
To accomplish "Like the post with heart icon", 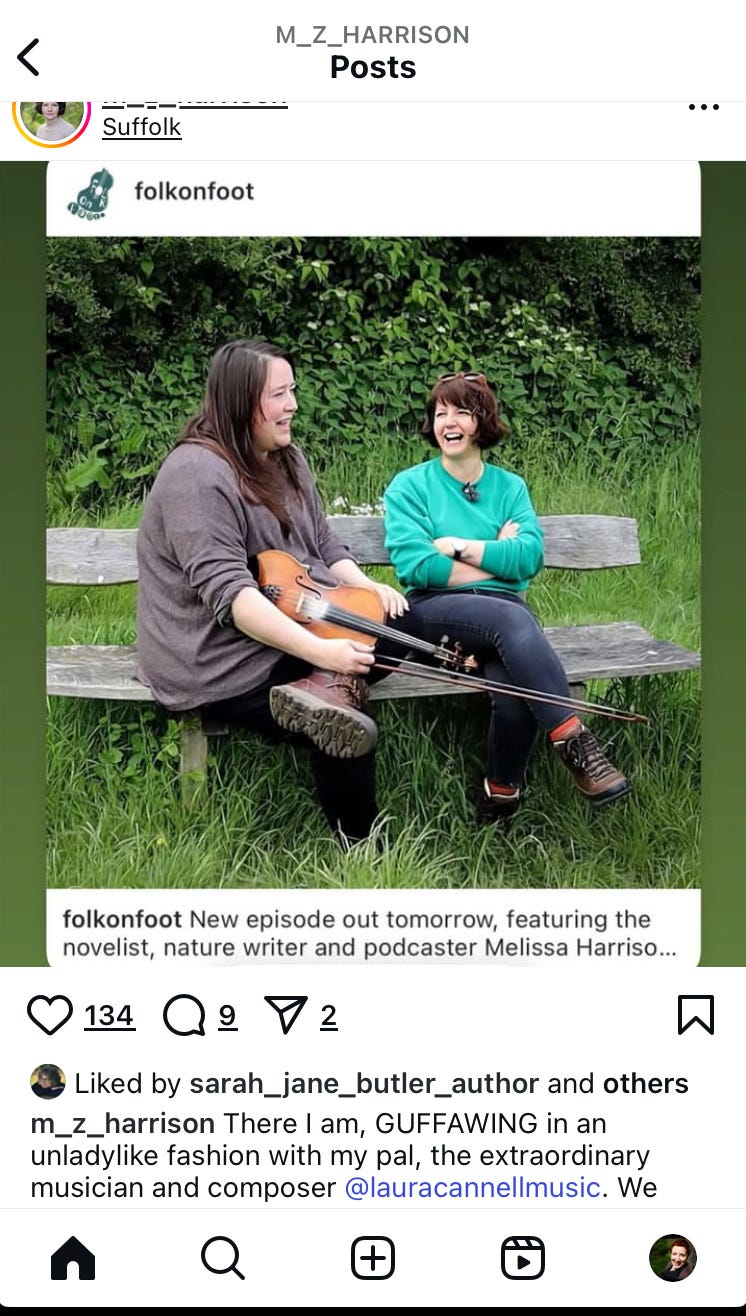I will coord(49,1017).
